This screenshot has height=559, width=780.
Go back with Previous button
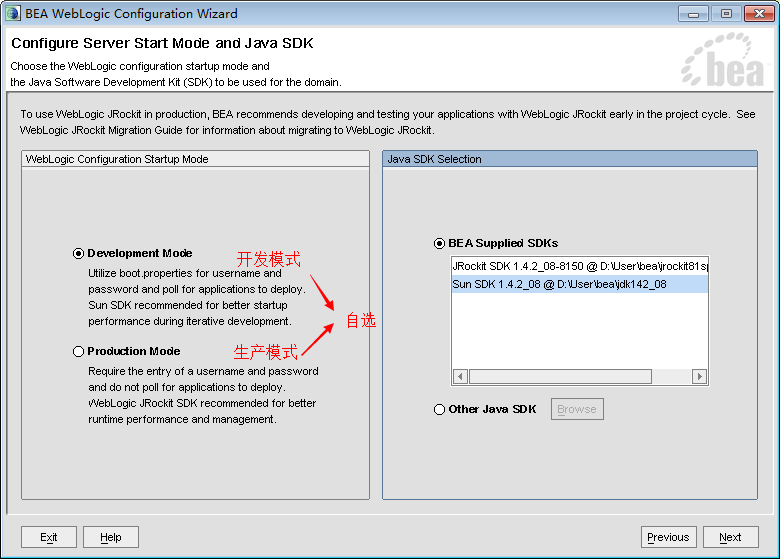(668, 537)
